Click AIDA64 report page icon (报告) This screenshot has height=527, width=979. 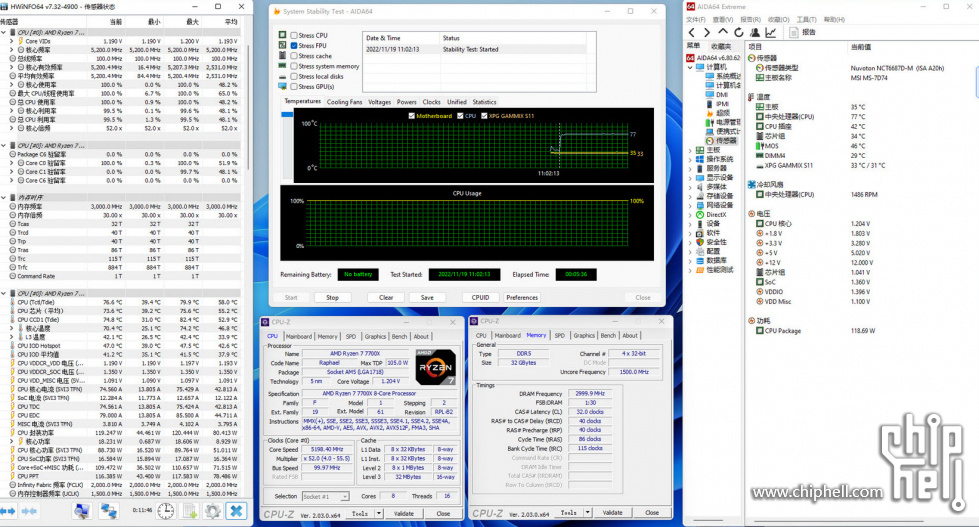tap(794, 32)
